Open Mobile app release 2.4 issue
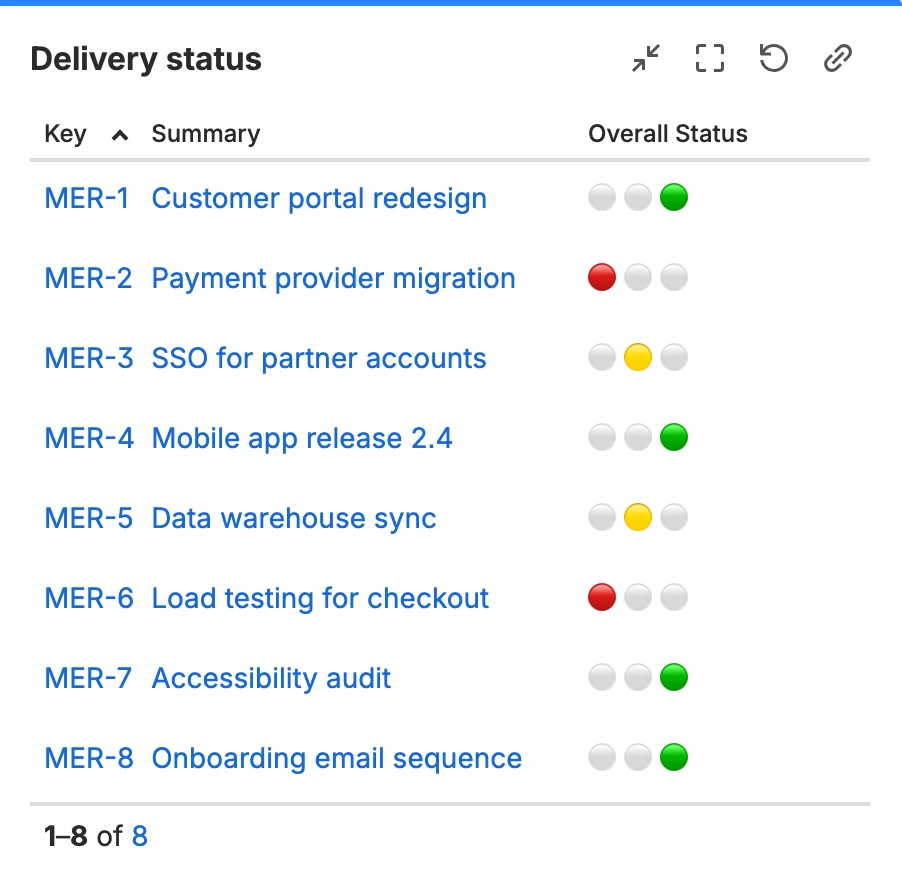The width and height of the screenshot is (902, 870). 302,438
